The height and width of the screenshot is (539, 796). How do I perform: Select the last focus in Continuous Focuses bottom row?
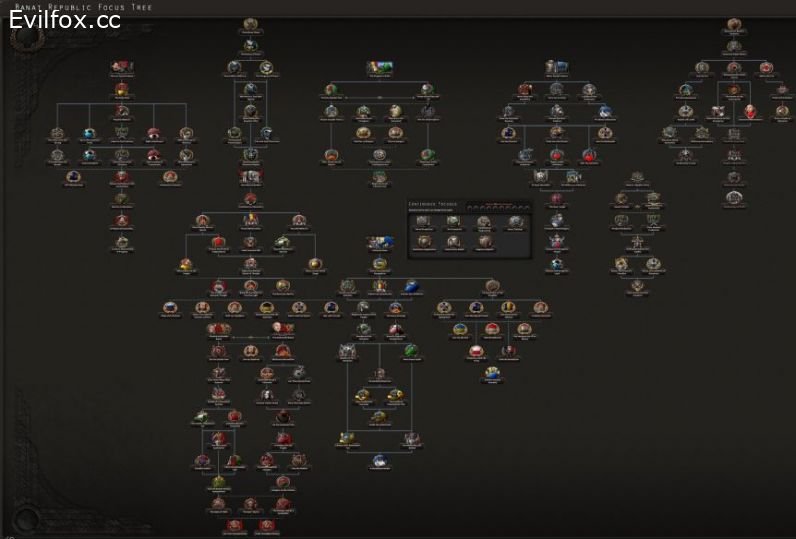point(483,240)
